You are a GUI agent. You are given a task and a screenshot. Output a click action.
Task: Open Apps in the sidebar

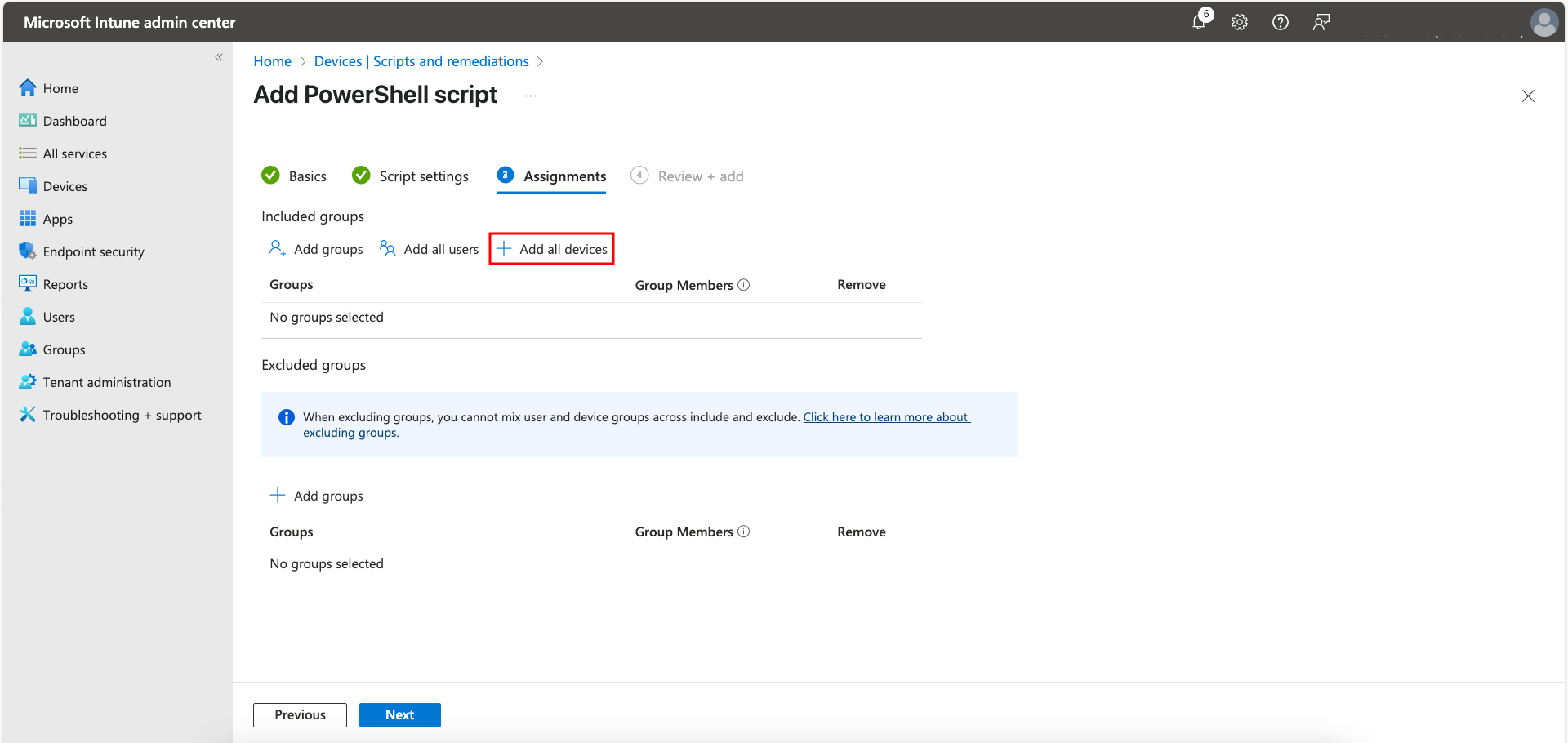click(46, 219)
